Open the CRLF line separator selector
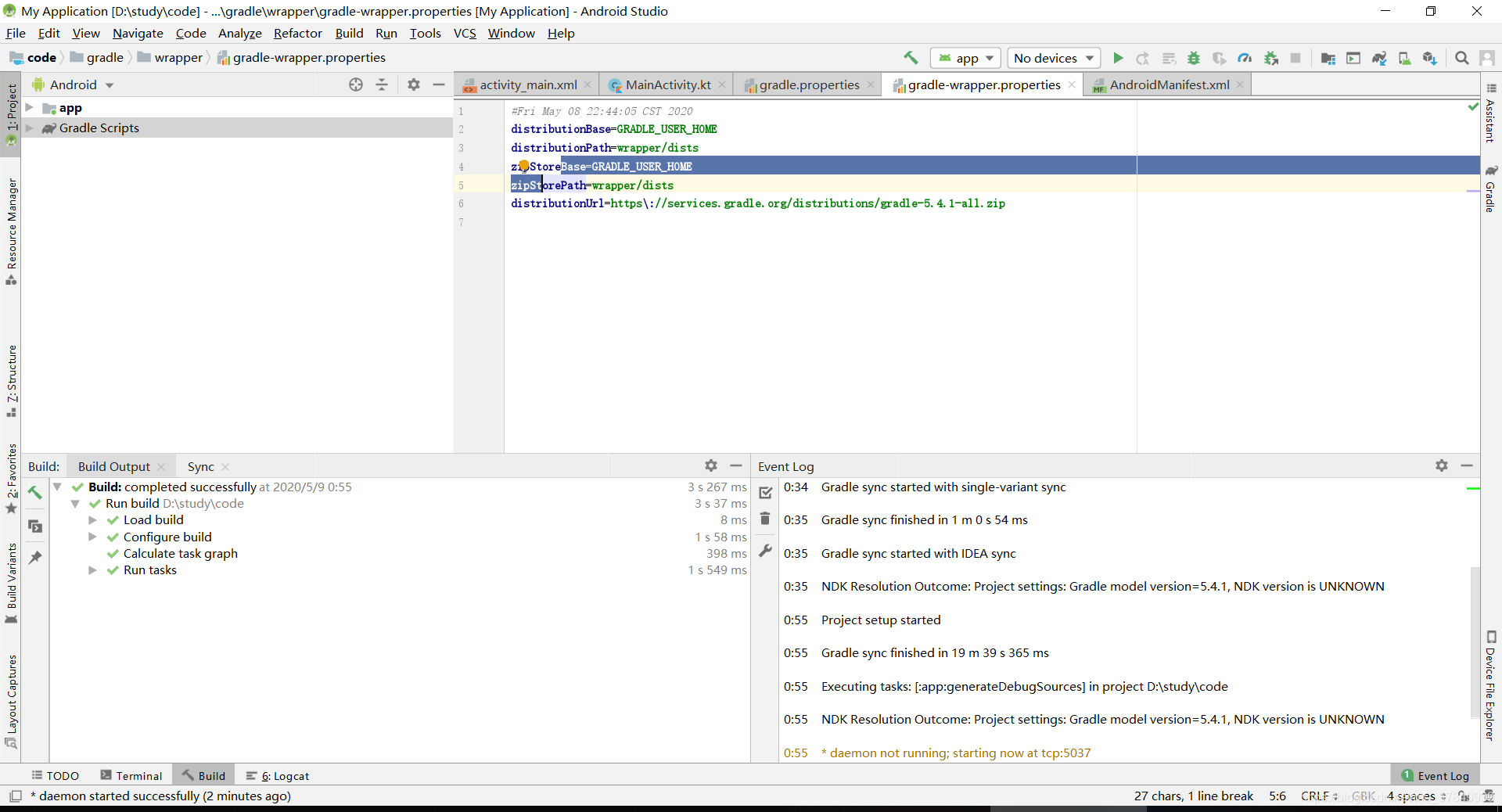The height and width of the screenshot is (812, 1502). click(x=1319, y=796)
